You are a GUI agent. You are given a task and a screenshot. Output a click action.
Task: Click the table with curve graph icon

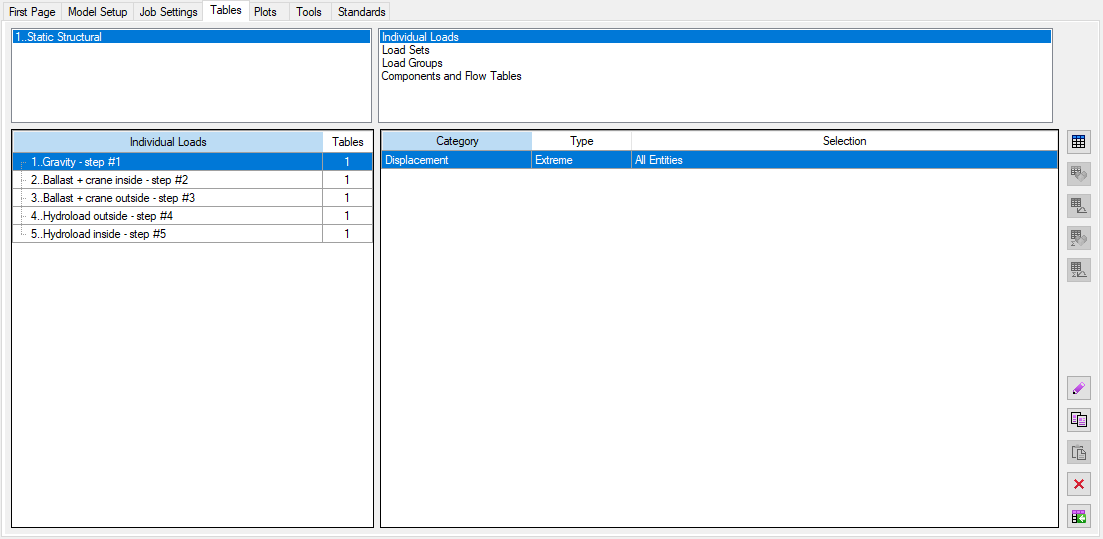(1078, 206)
